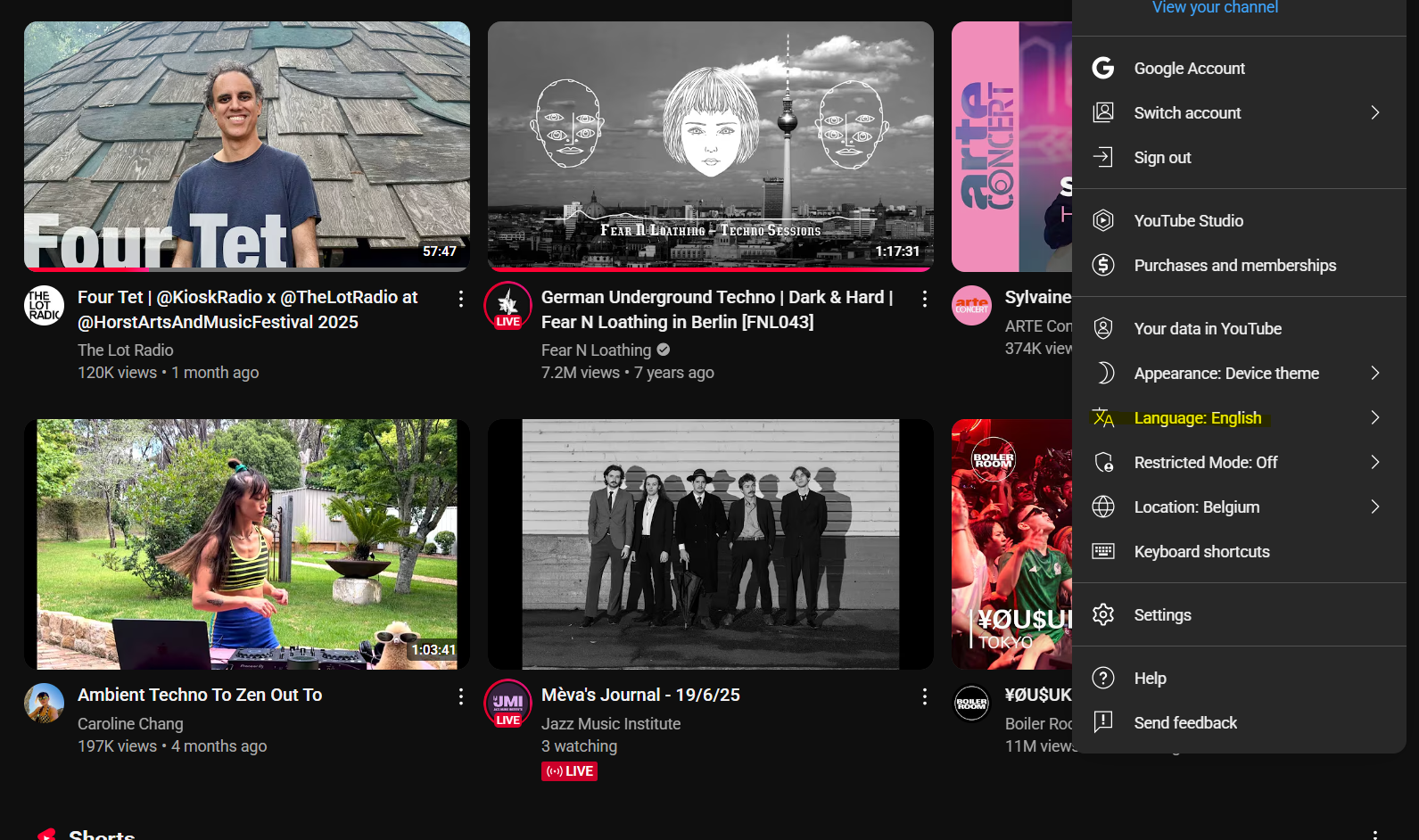Open Four Tet Kiosk Radio video title

tap(248, 309)
